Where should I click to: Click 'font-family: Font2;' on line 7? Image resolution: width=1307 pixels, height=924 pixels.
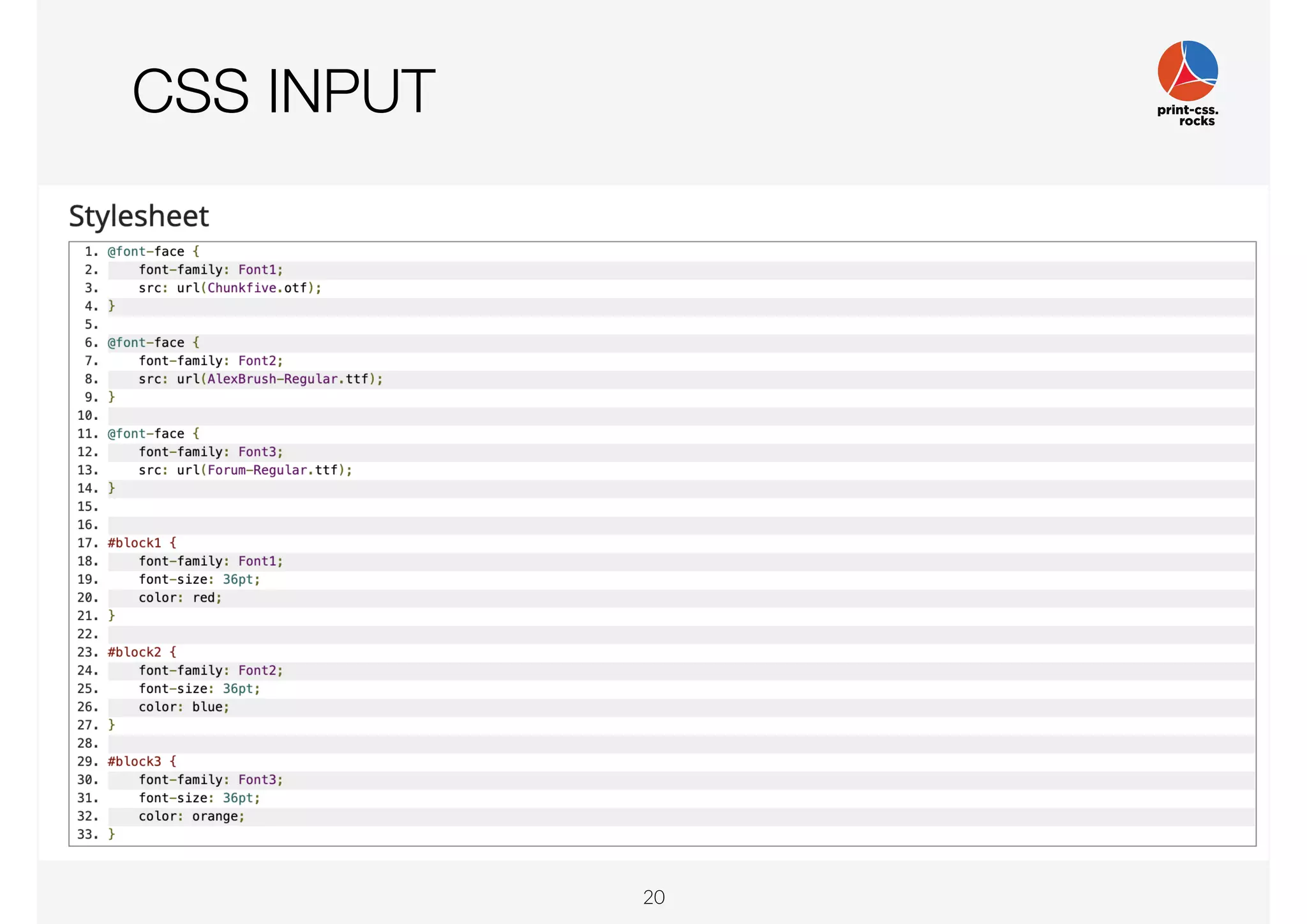tap(211, 361)
